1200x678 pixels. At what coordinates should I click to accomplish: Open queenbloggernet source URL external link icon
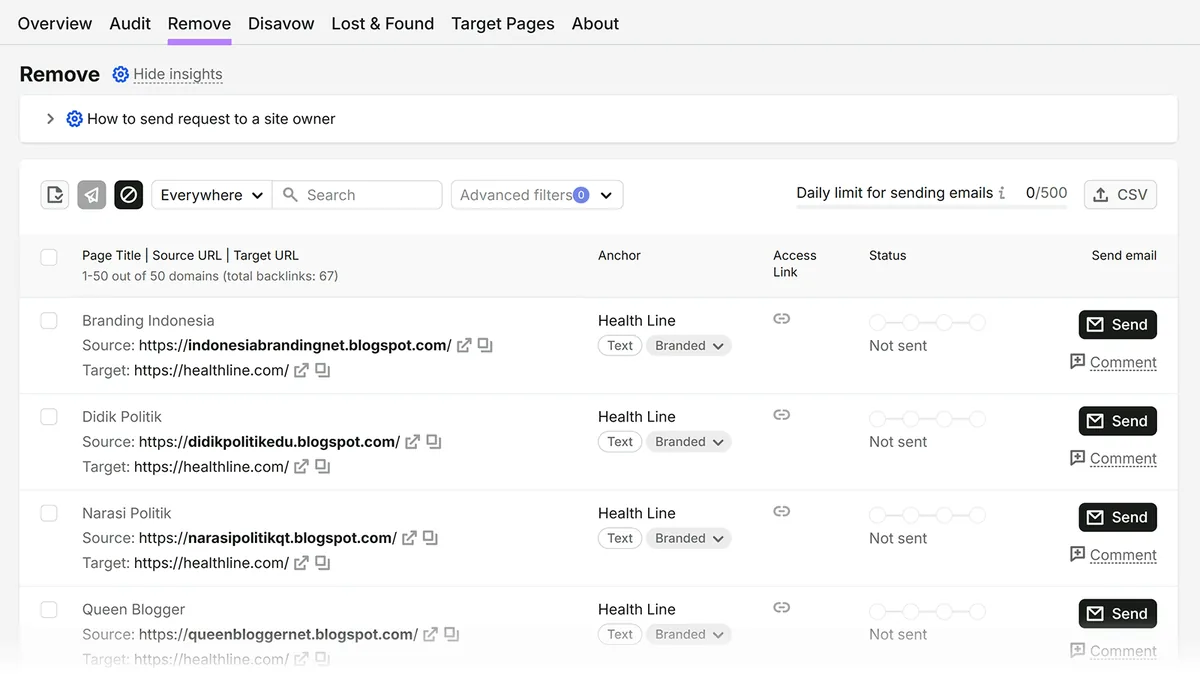pos(431,634)
